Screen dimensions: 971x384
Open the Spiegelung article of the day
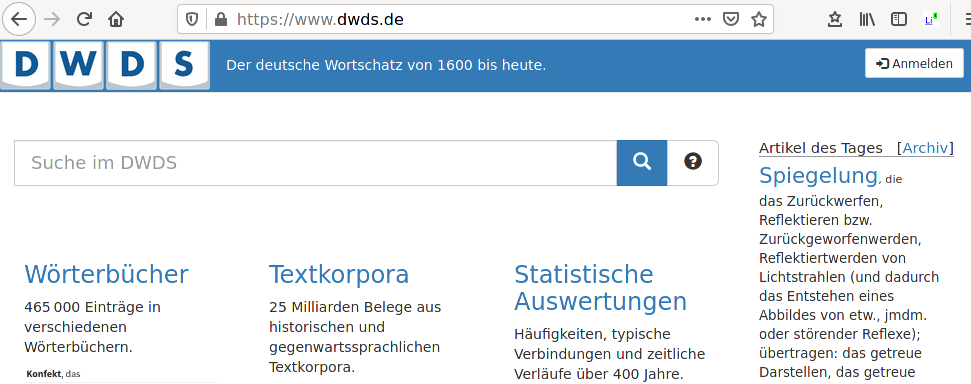pos(818,175)
